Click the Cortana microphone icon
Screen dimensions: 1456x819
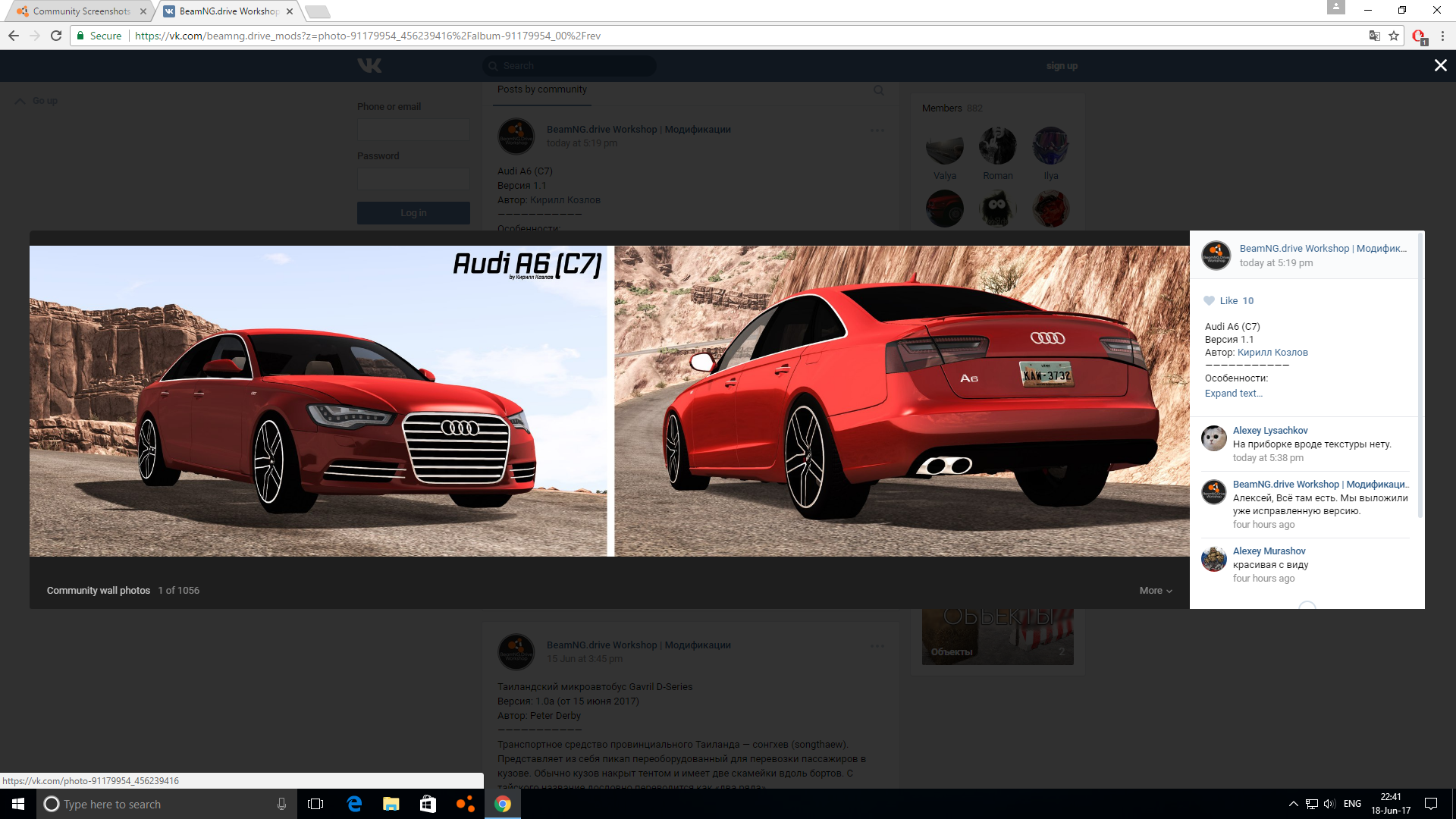[281, 804]
